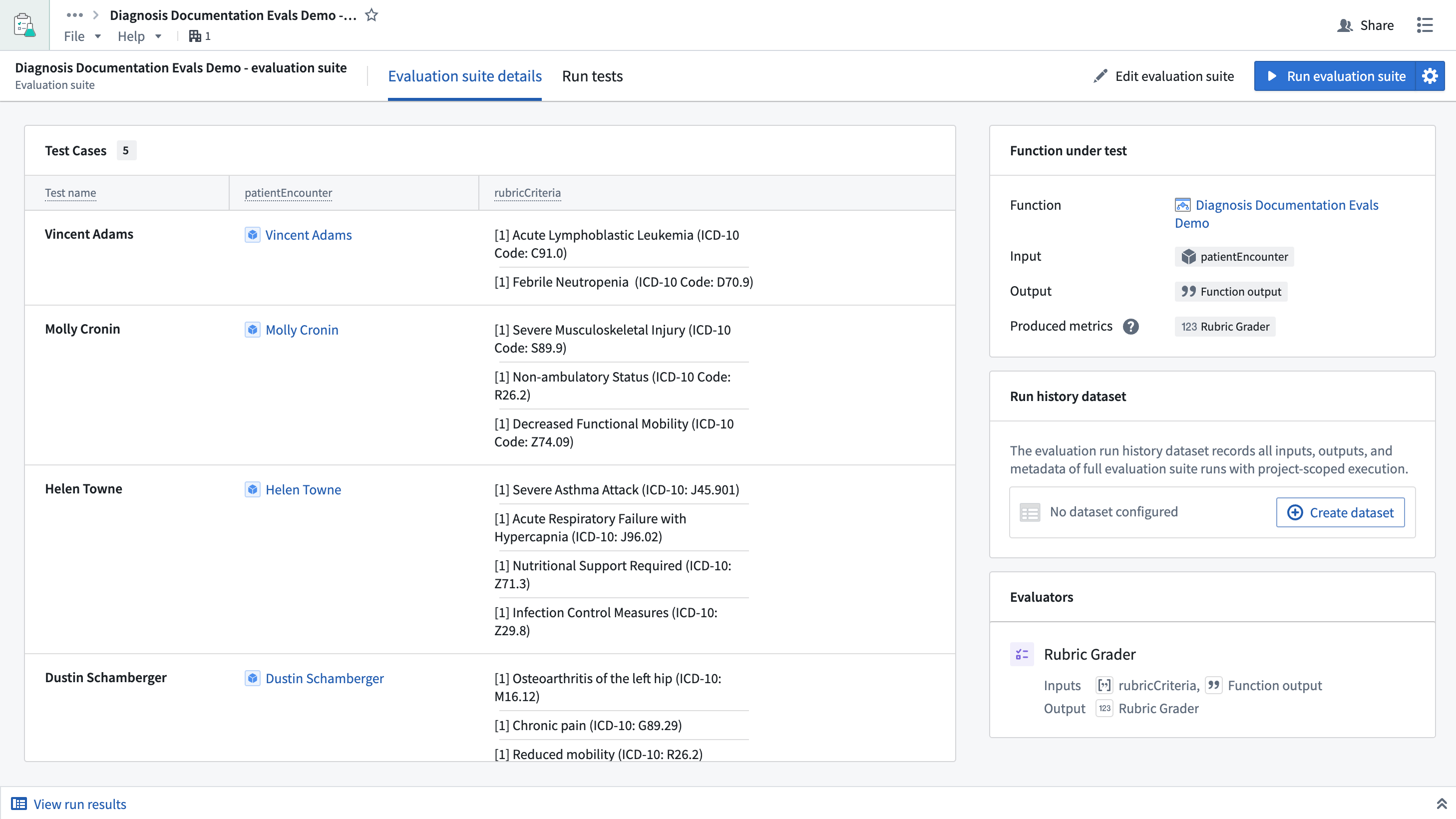This screenshot has height=819, width=1456.
Task: Click Osteoarthritis of the left hip criterion
Action: click(608, 687)
